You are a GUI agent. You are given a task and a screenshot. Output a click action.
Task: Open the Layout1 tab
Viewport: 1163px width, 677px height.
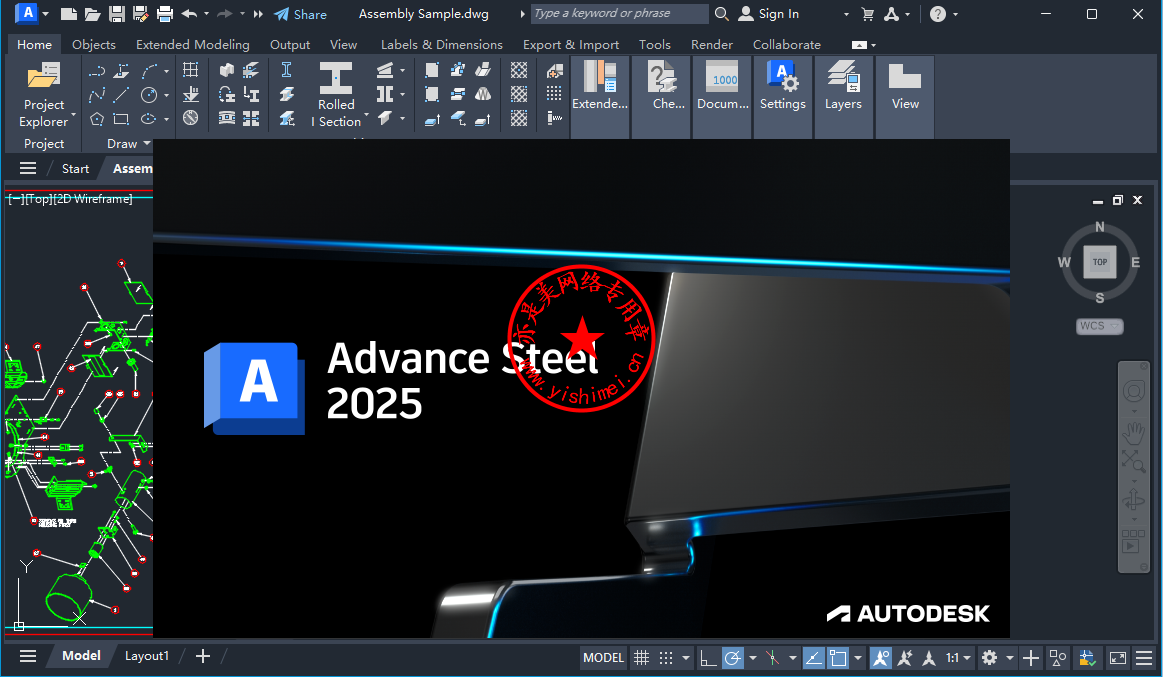[146, 655]
